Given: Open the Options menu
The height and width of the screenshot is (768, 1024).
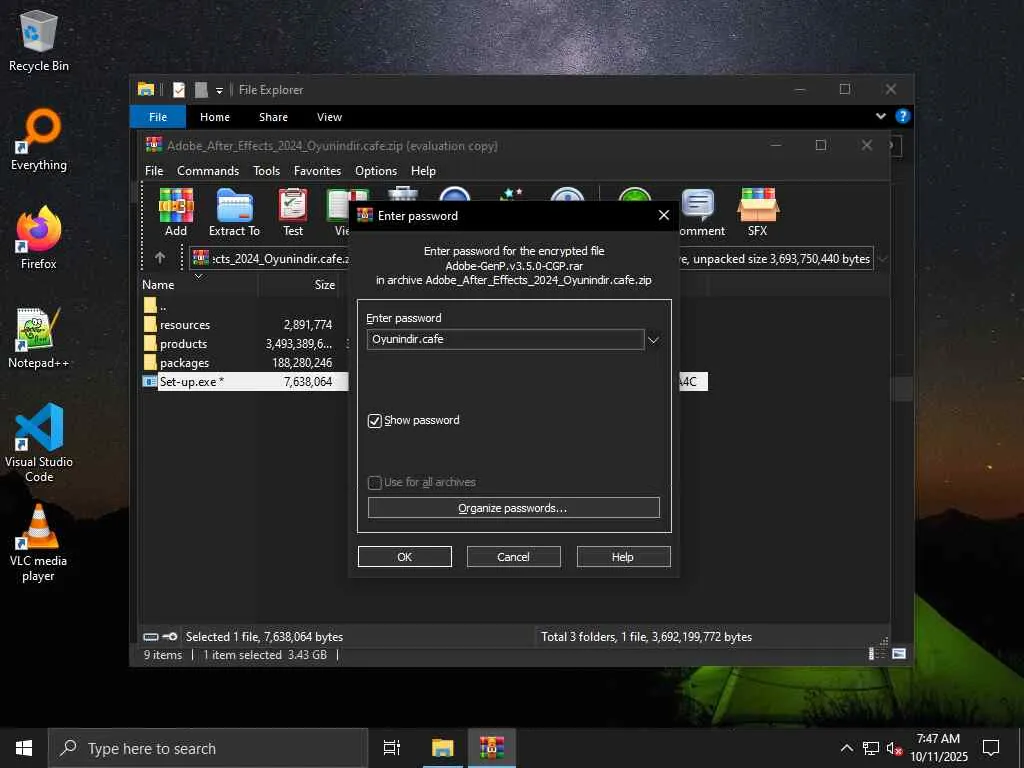Looking at the screenshot, I should tap(376, 170).
